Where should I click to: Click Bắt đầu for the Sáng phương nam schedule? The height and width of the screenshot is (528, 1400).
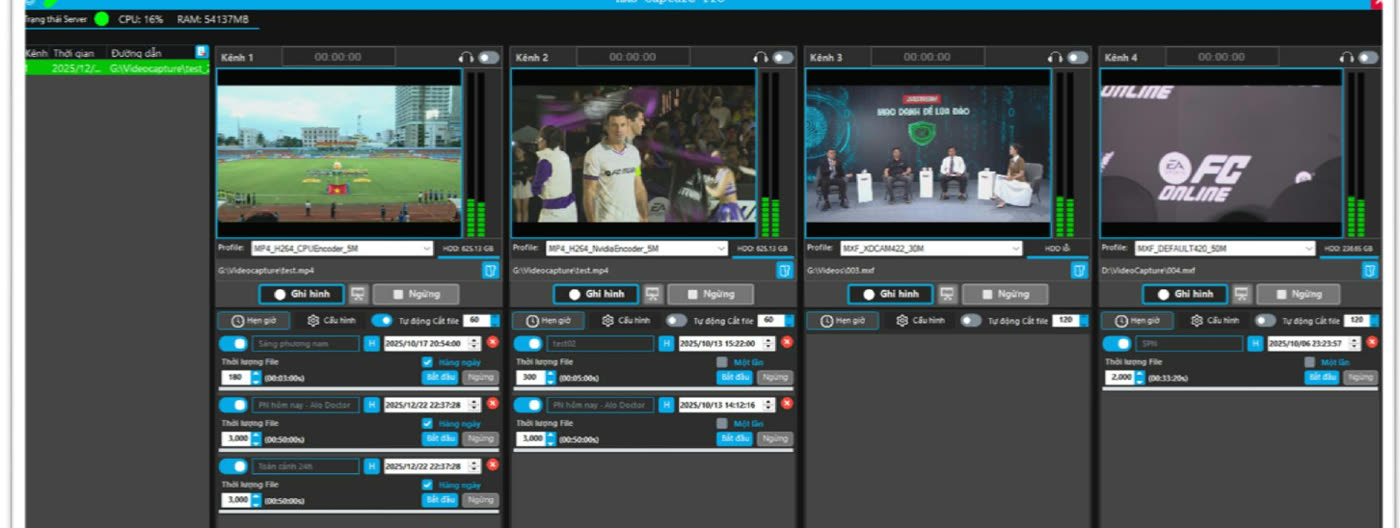[x=440, y=378]
